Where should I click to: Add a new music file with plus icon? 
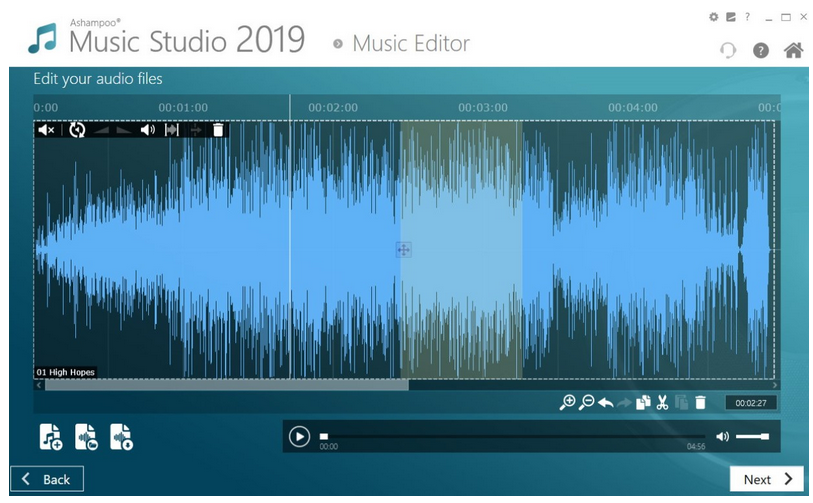point(51,437)
